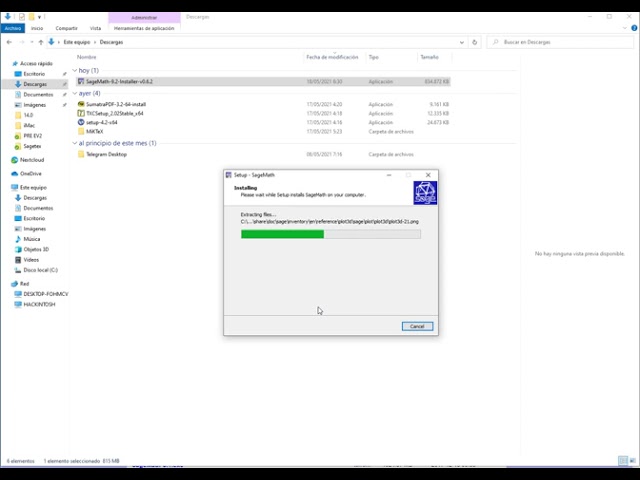640x480 pixels.
Task: Refresh the Descargas folder
Action: (474, 42)
